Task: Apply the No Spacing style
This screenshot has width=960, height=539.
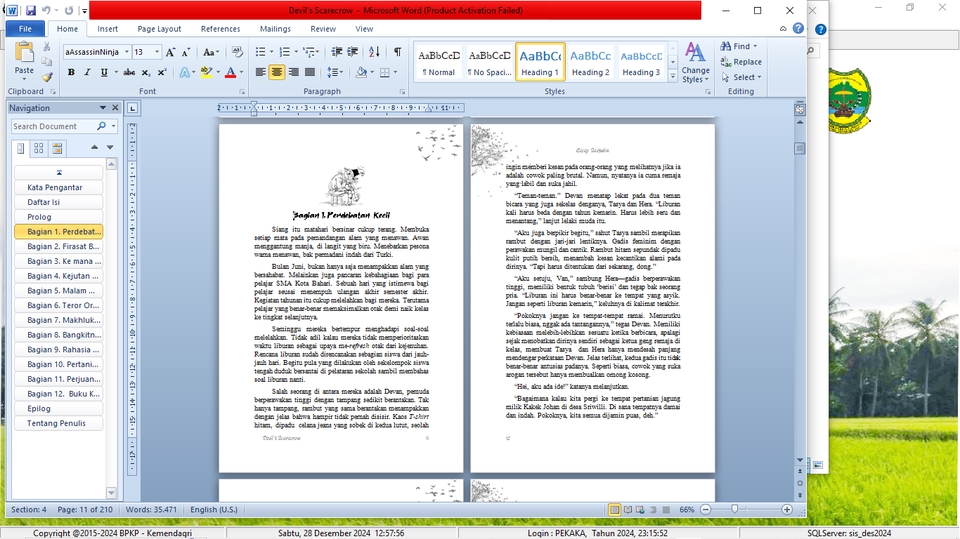Action: [489, 62]
